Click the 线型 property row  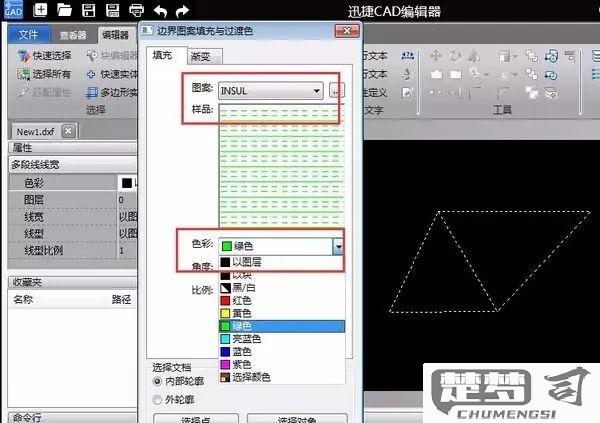73,234
